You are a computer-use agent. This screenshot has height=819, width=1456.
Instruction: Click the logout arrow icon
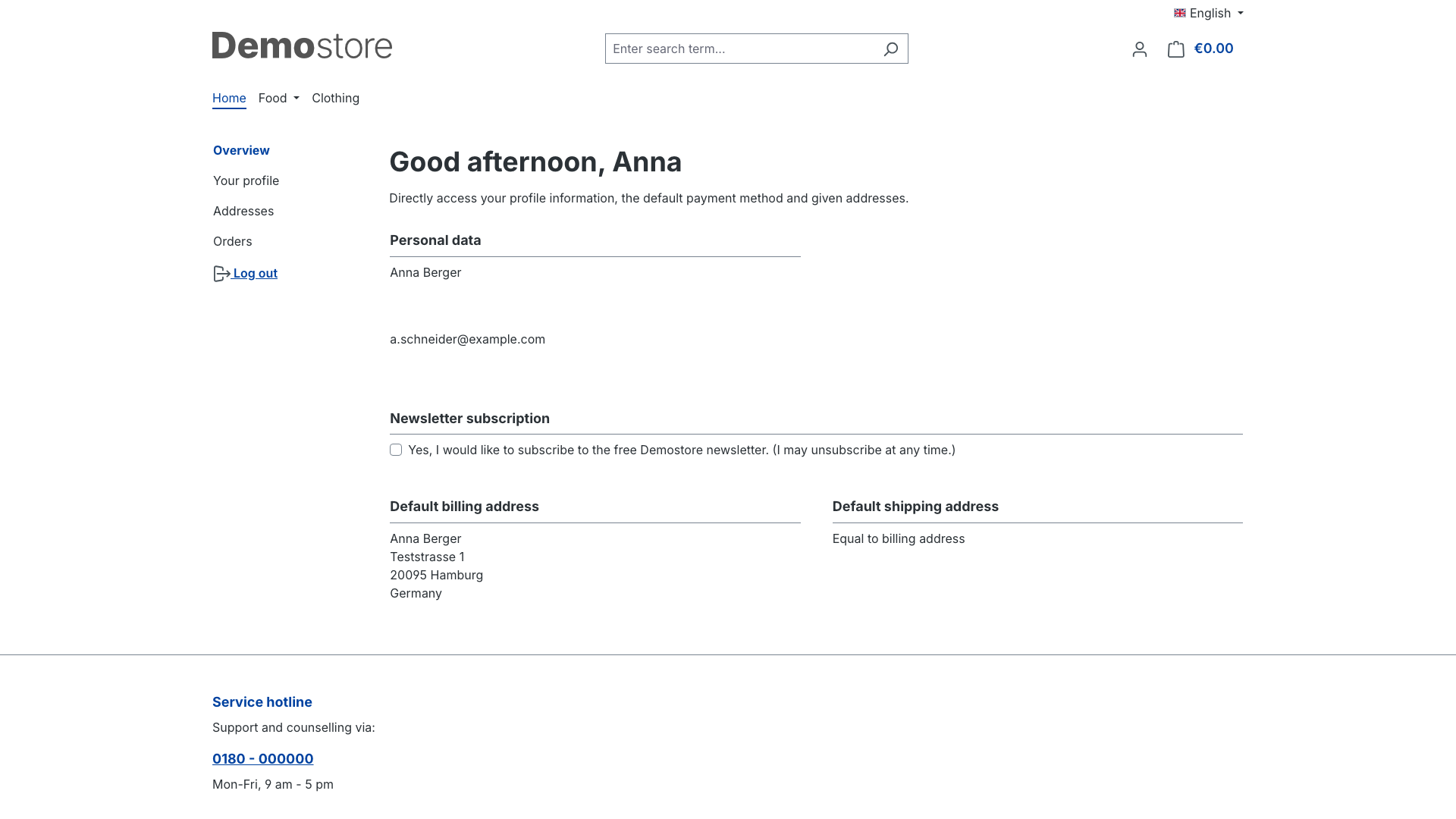coord(221,274)
